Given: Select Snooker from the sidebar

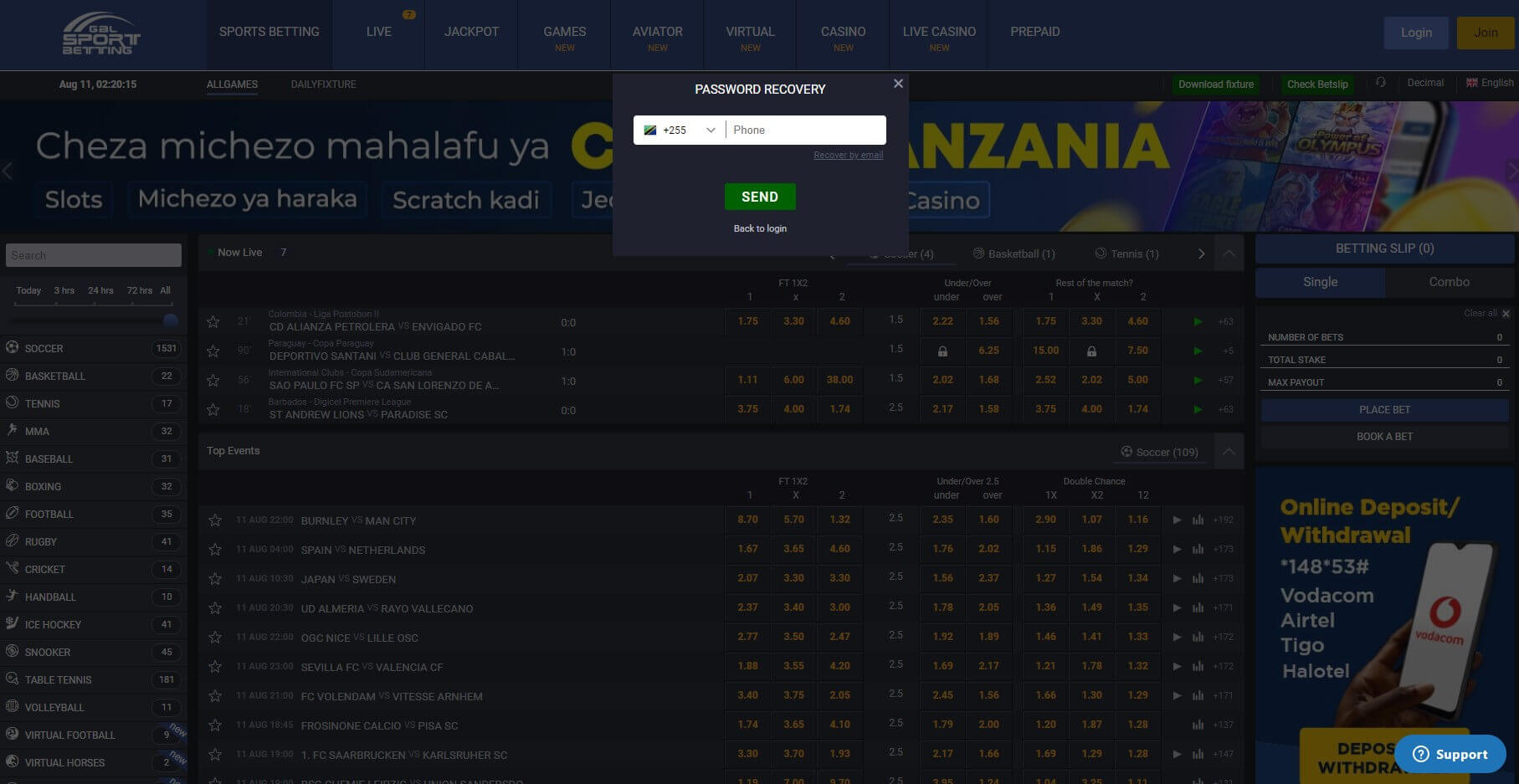Looking at the screenshot, I should [x=48, y=652].
